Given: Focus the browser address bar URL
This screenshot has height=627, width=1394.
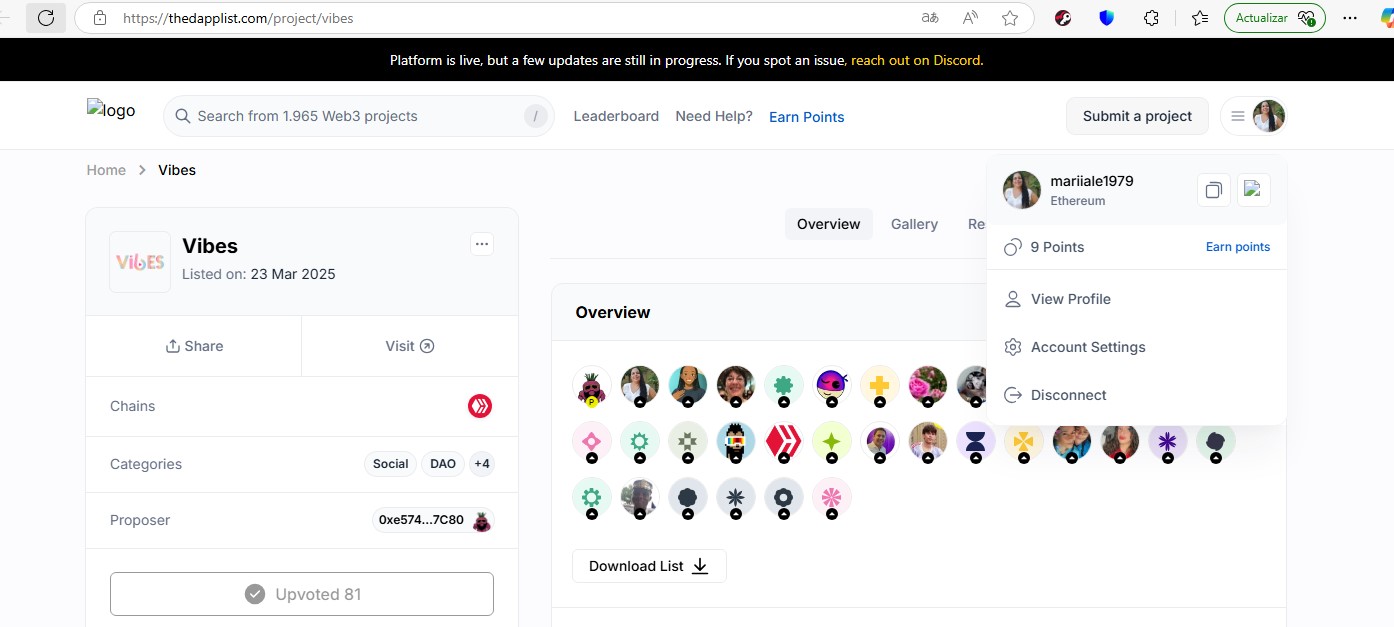Looking at the screenshot, I should click(238, 18).
